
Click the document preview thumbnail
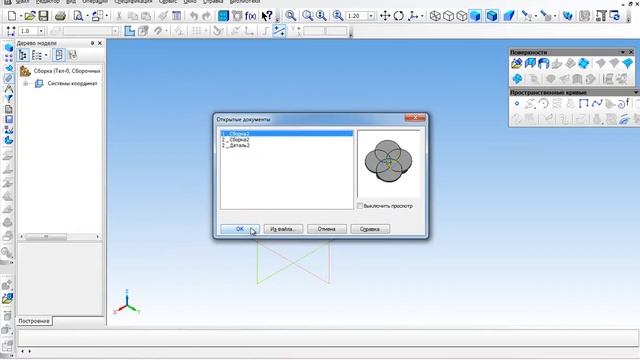[x=389, y=163]
